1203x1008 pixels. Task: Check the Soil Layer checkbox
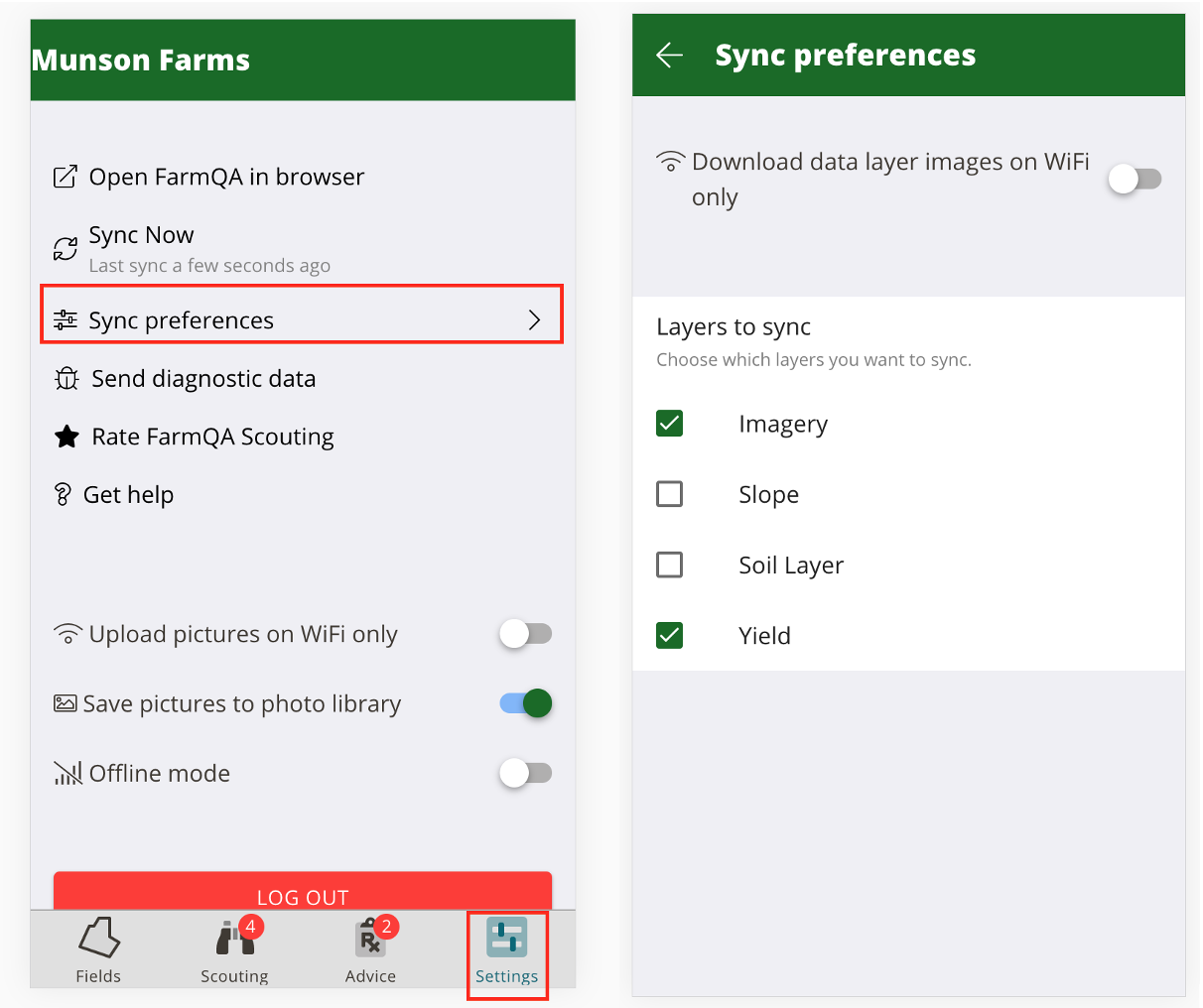670,565
